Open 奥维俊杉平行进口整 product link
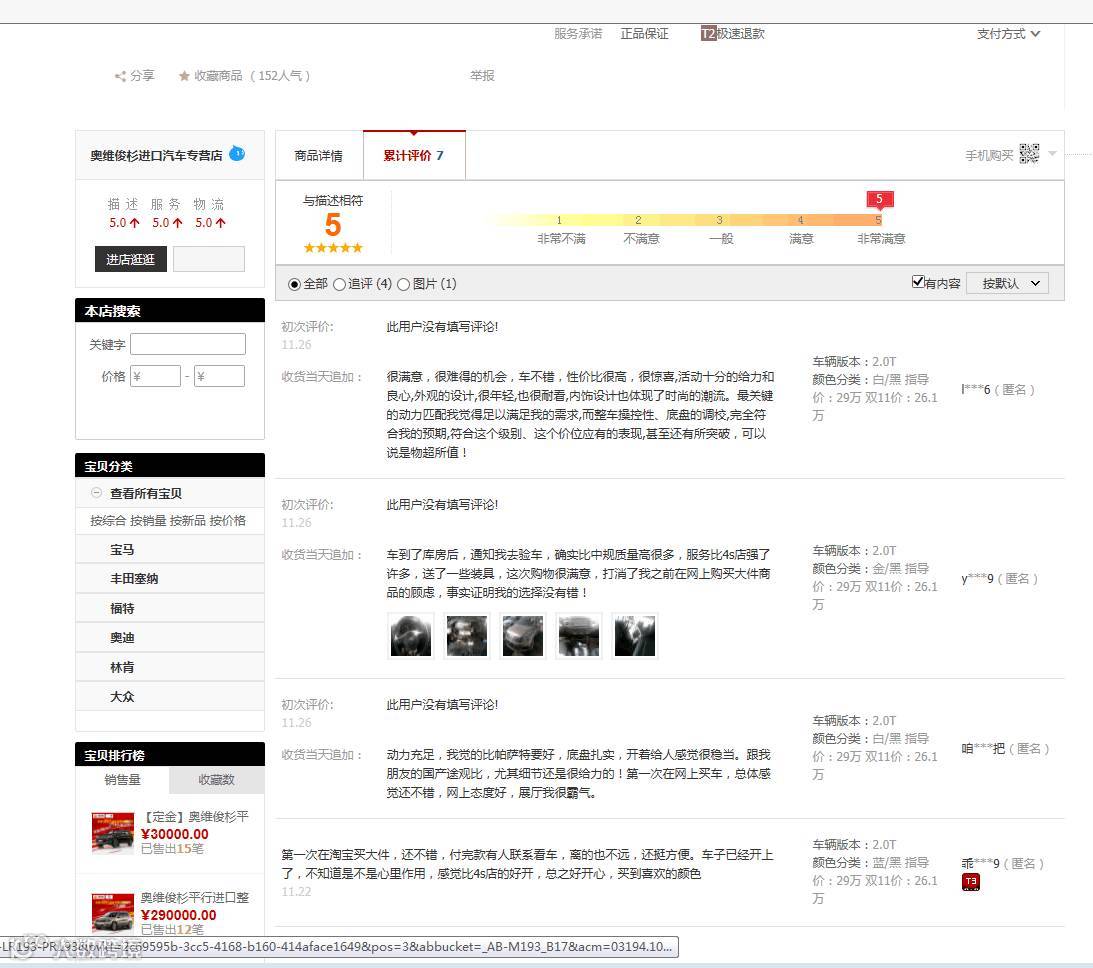This screenshot has width=1093, height=968. (x=195, y=897)
